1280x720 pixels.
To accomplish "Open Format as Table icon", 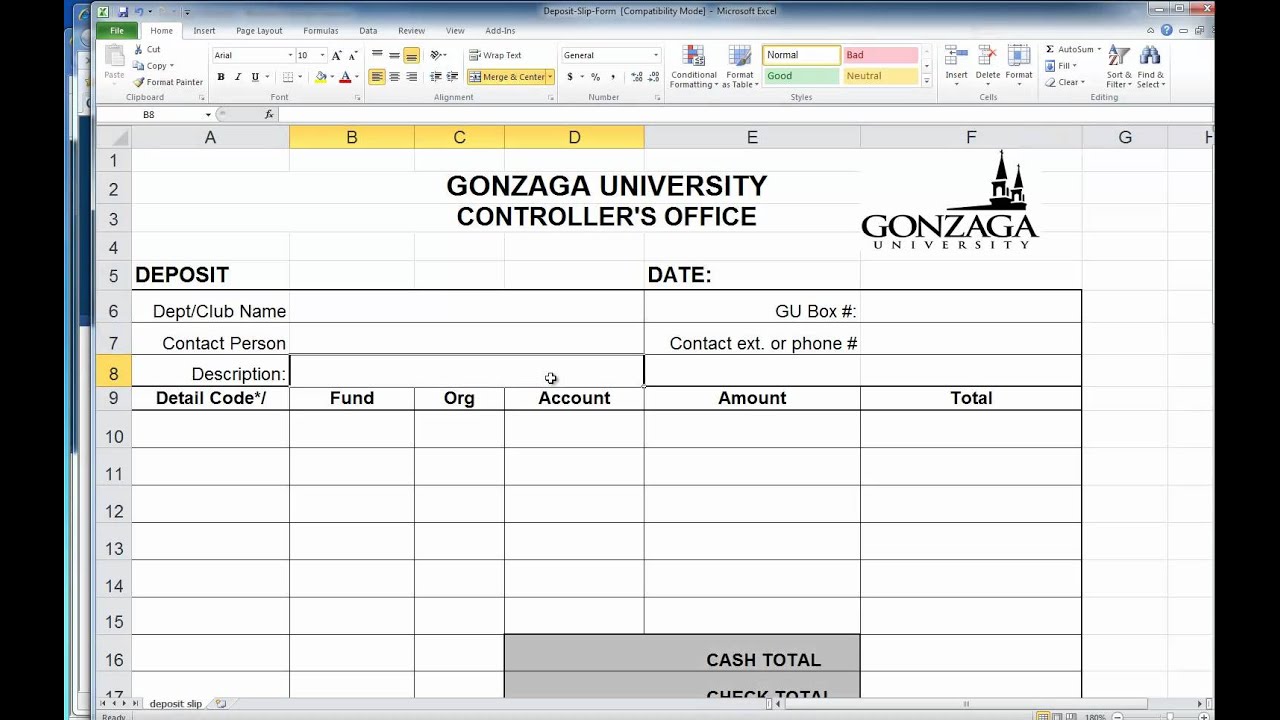I will tap(740, 57).
